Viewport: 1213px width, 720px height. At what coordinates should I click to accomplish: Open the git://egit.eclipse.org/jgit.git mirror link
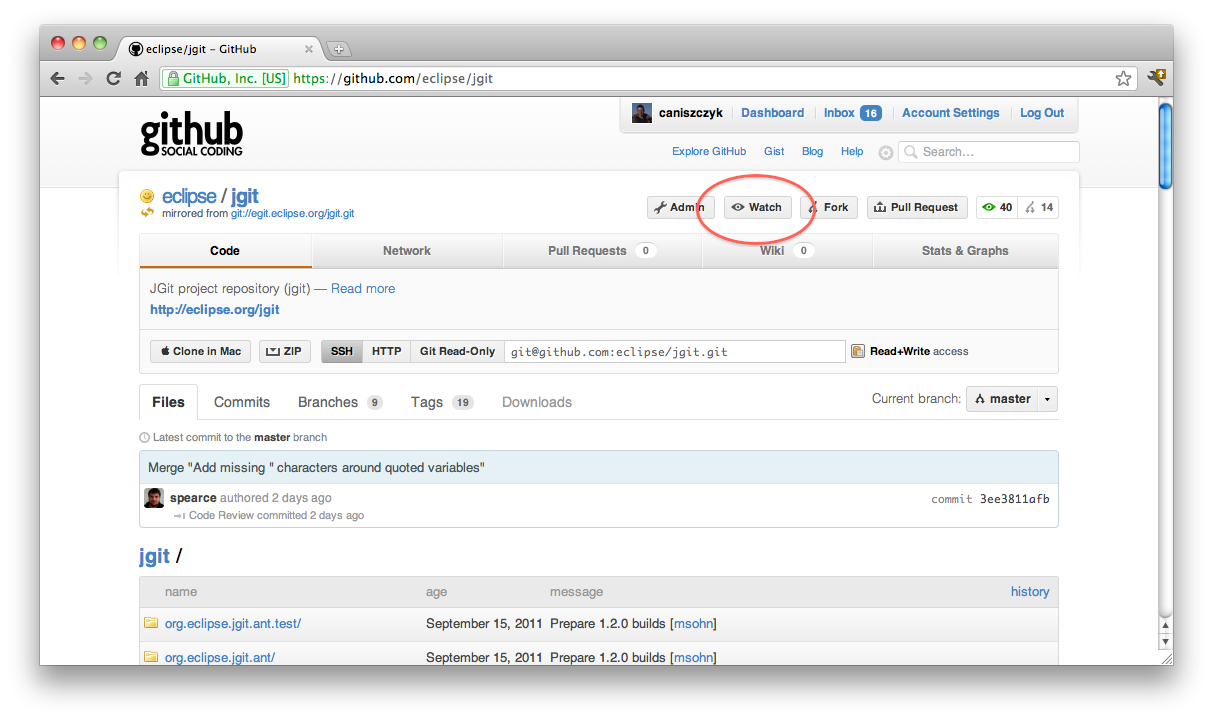[293, 213]
